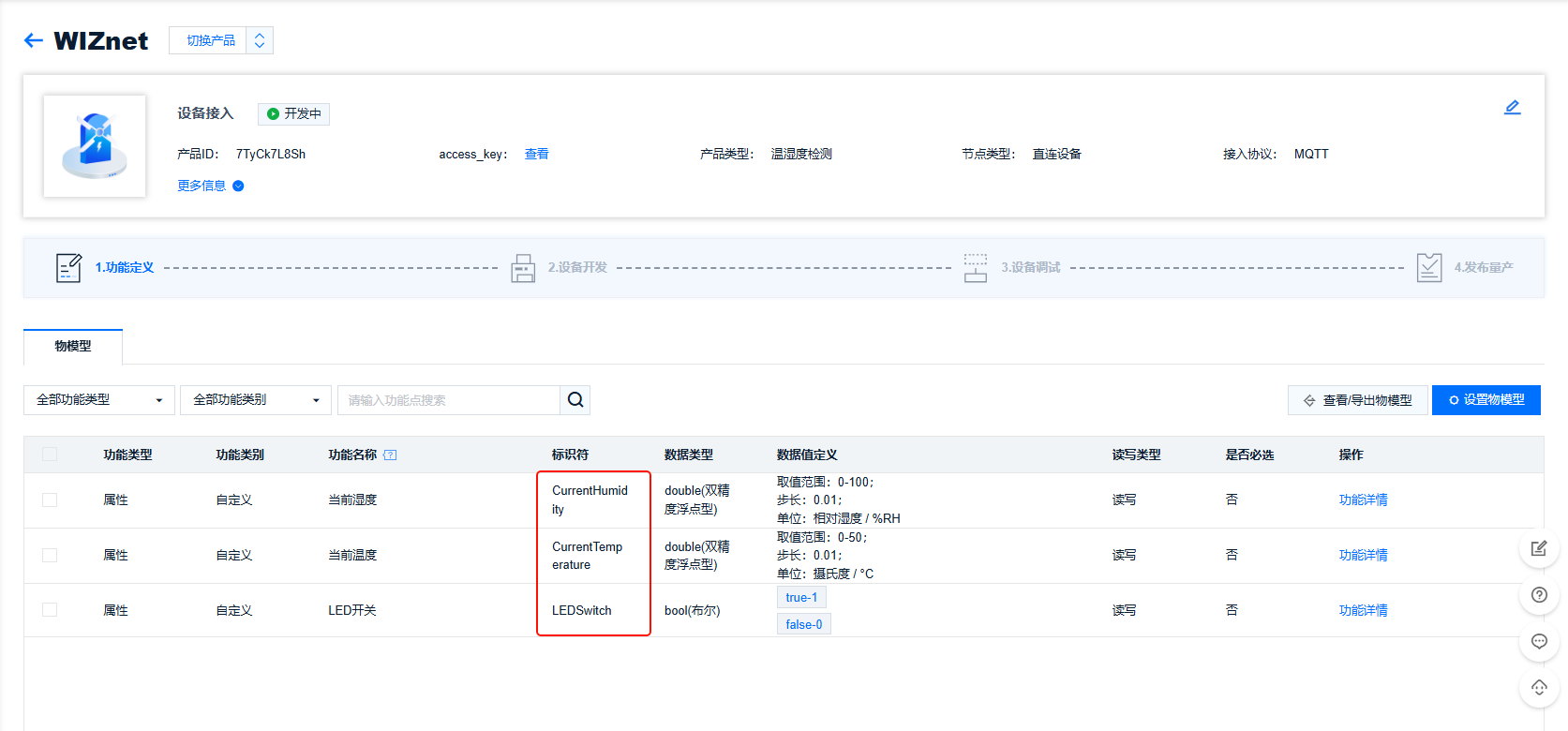This screenshot has width=1568, height=731.
Task: Open the floating edit note icon
Action: coord(1538,548)
